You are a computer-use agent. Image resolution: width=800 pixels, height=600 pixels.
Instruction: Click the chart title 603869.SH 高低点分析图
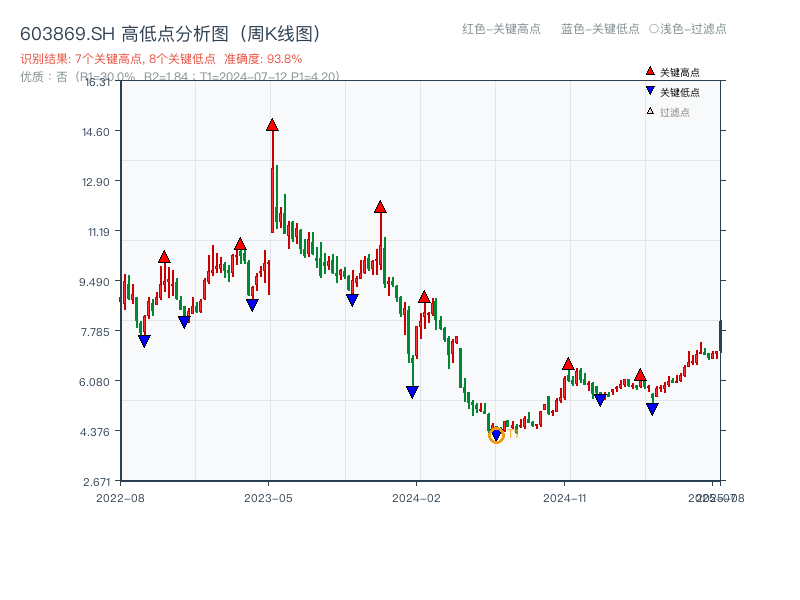click(x=171, y=34)
